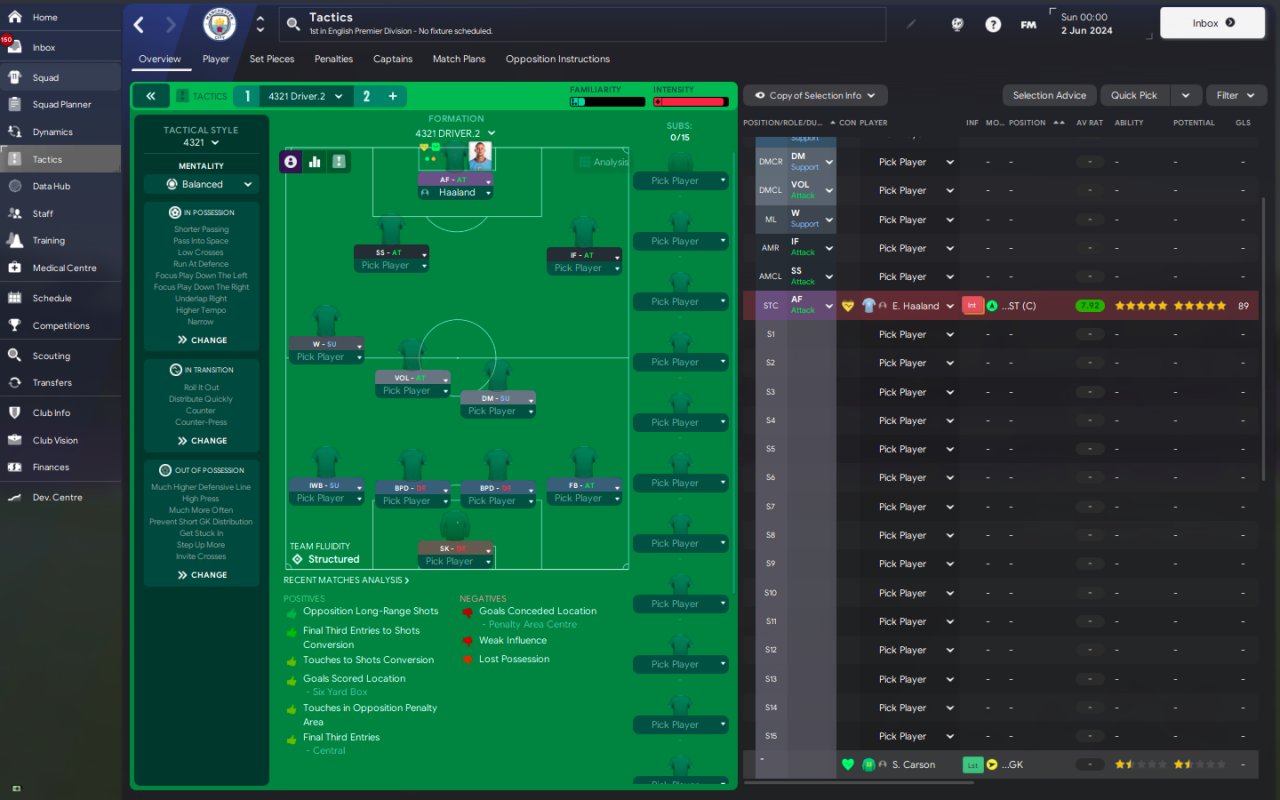
Task: Open the Competitions trophy icon
Action: tap(14, 325)
